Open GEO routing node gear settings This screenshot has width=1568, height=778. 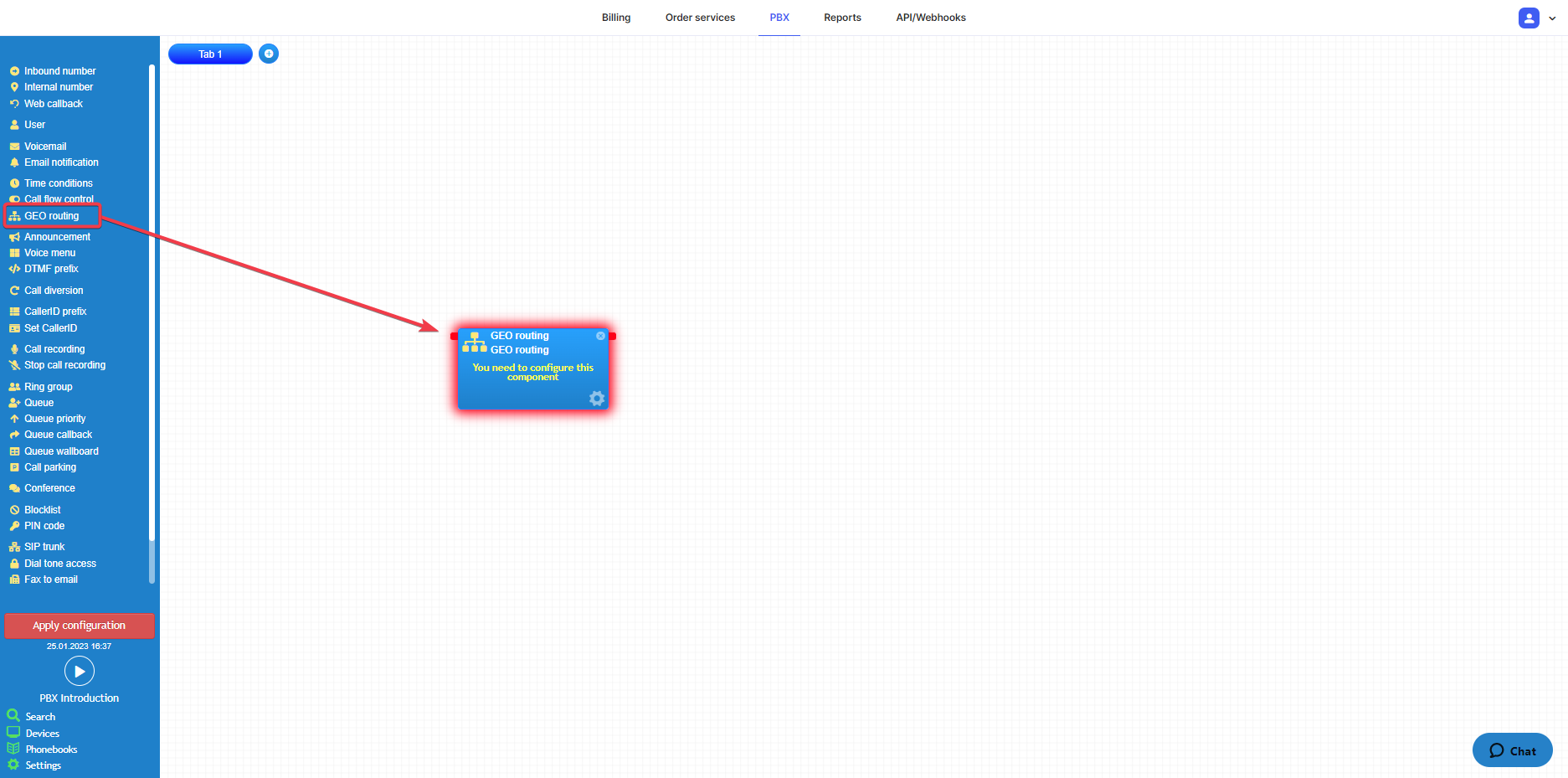pos(597,399)
